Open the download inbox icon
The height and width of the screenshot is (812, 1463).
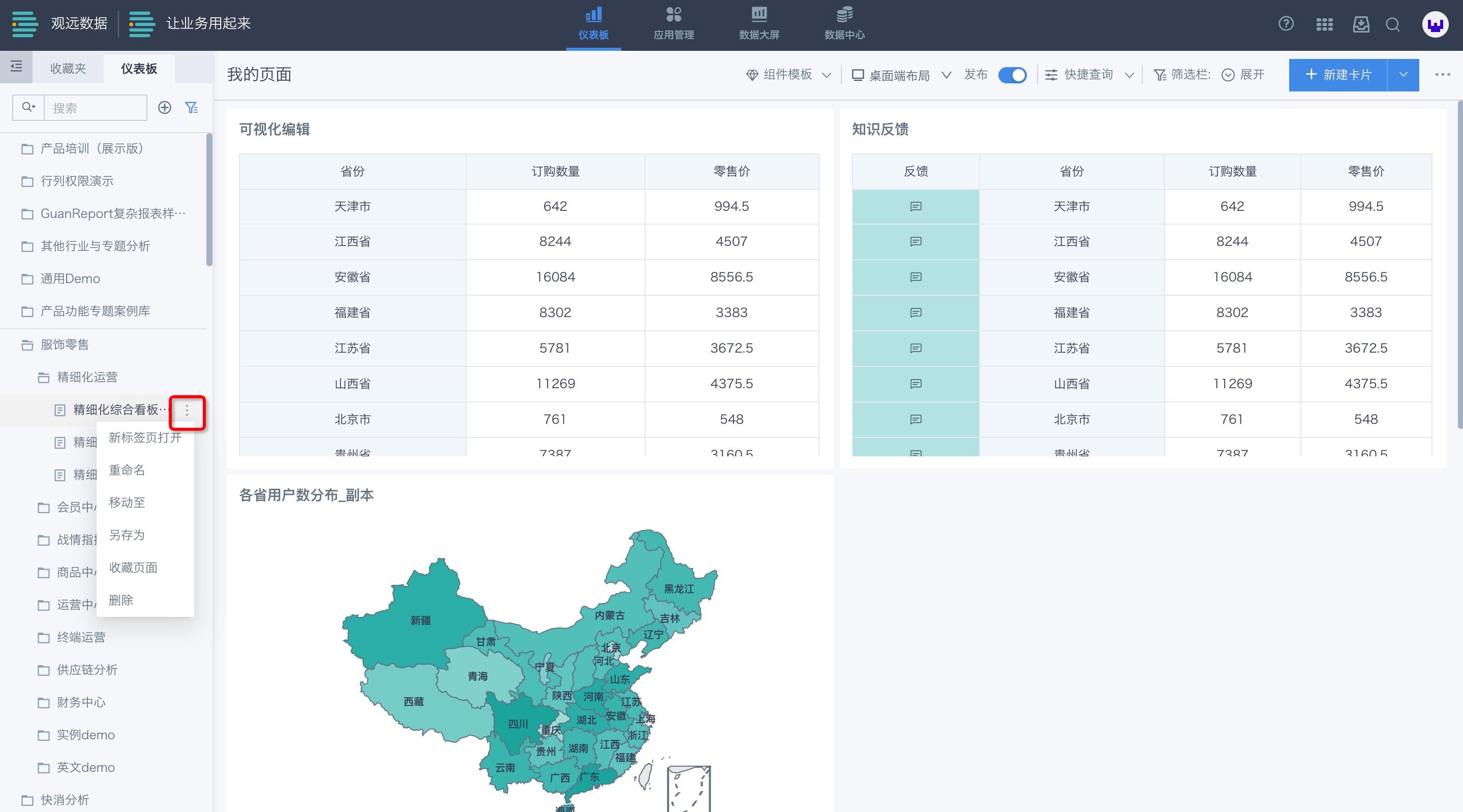tap(1361, 24)
